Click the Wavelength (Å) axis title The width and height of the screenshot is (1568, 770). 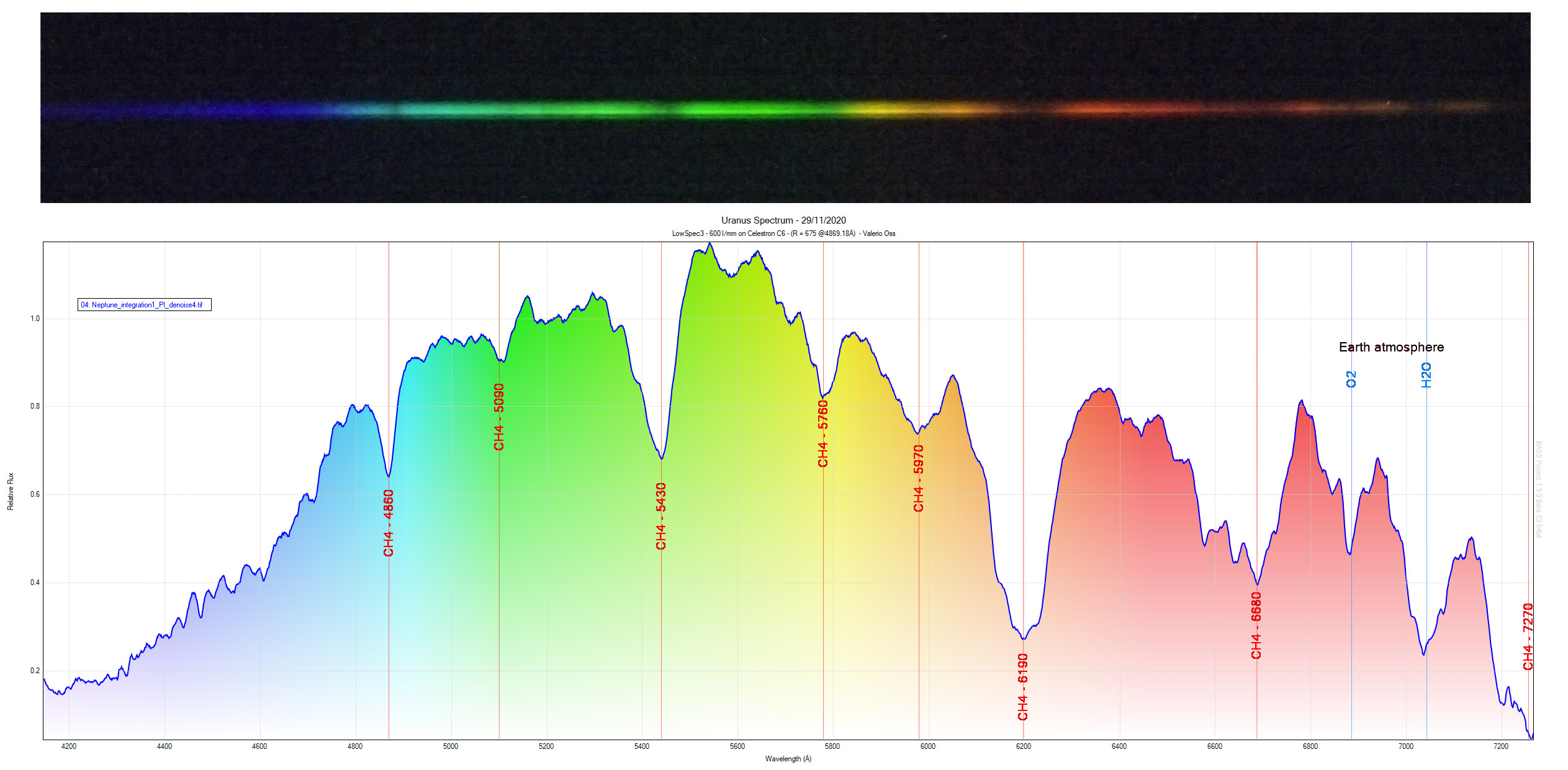tap(788, 759)
